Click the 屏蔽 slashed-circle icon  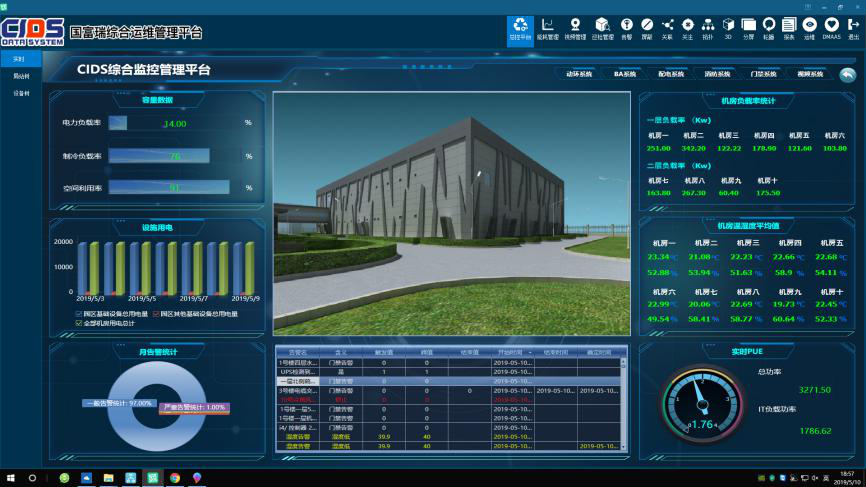point(647,29)
